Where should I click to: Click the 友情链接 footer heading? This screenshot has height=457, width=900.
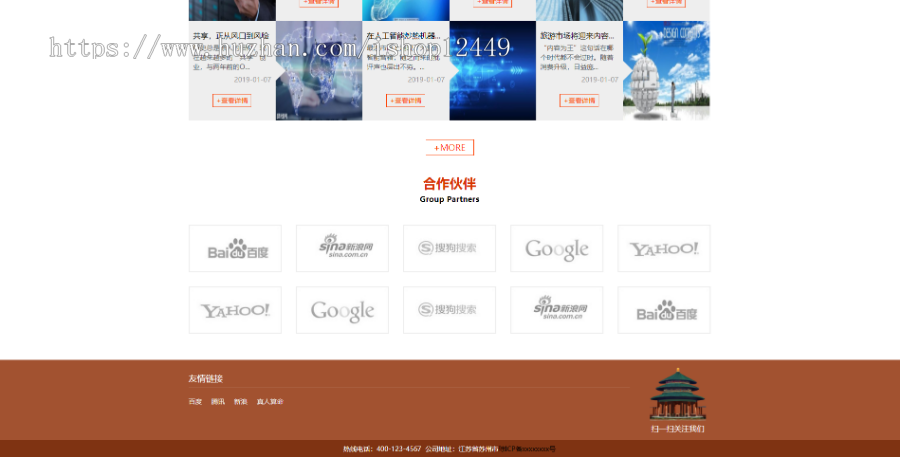click(x=205, y=378)
